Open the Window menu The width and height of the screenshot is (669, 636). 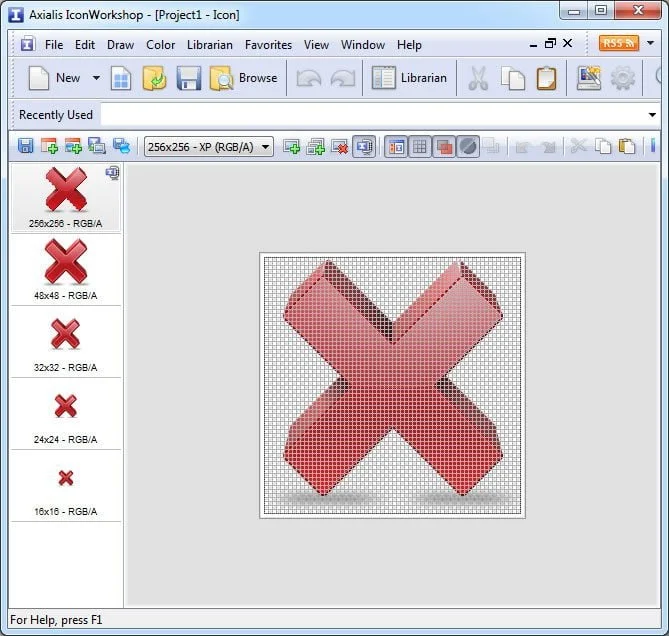[x=363, y=45]
